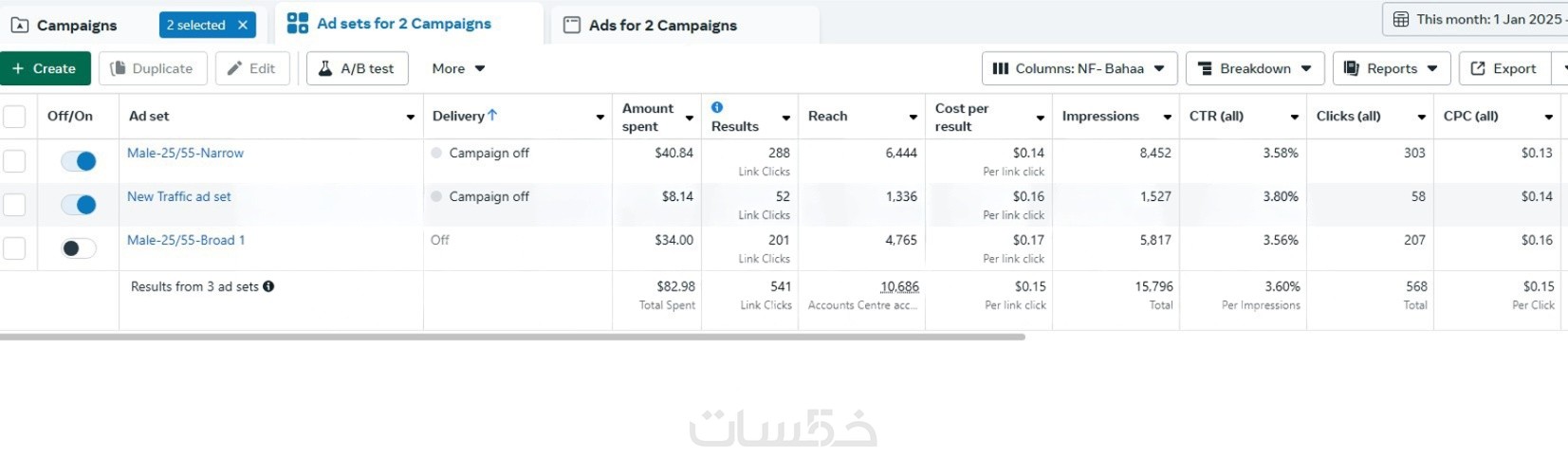Go to the Campaigns tab
Screen dimensions: 1568x457
pos(76,25)
